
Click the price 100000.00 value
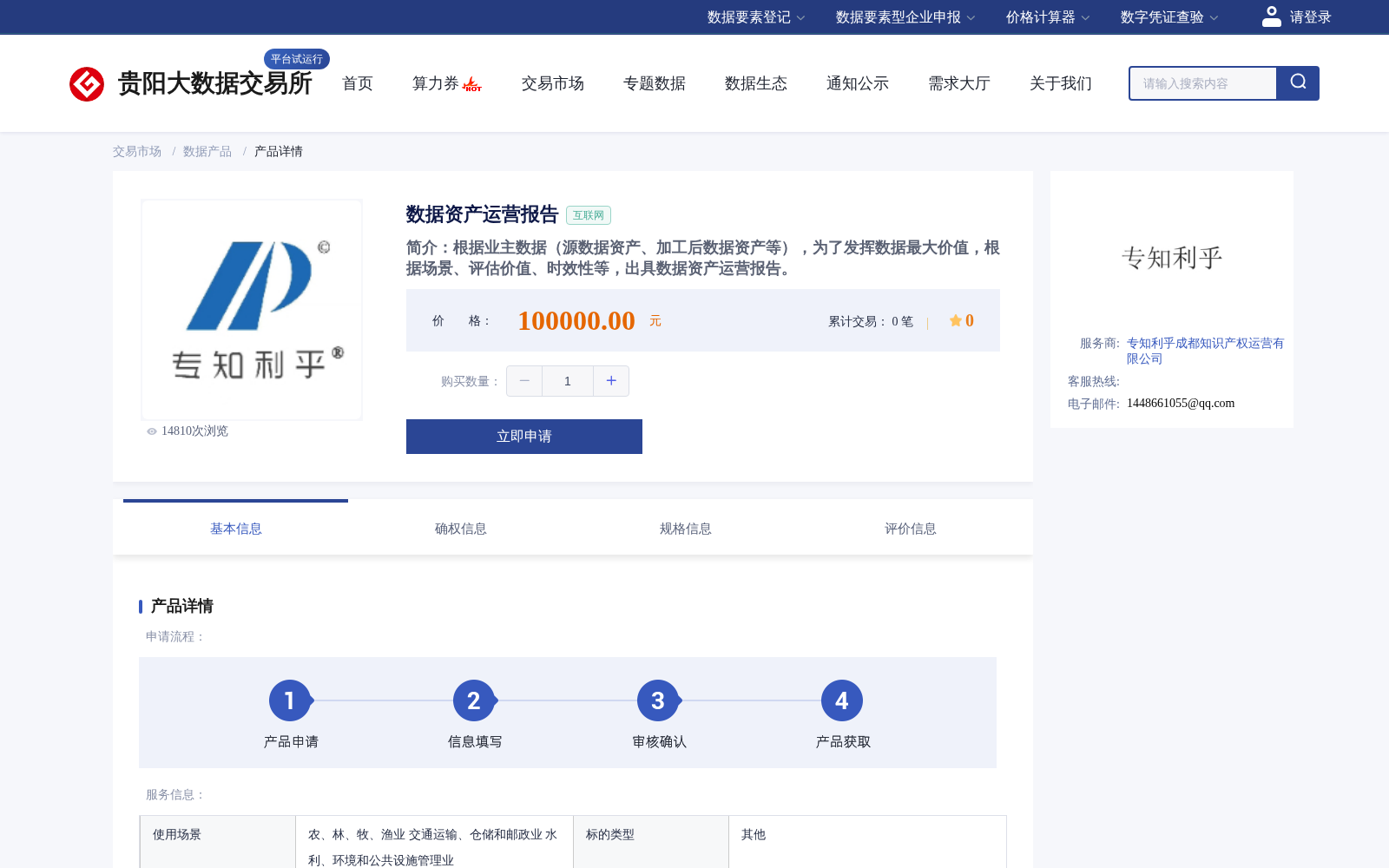(576, 321)
